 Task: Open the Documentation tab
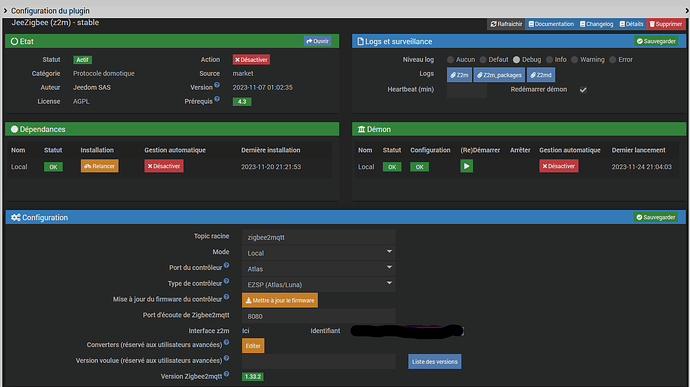pos(551,24)
